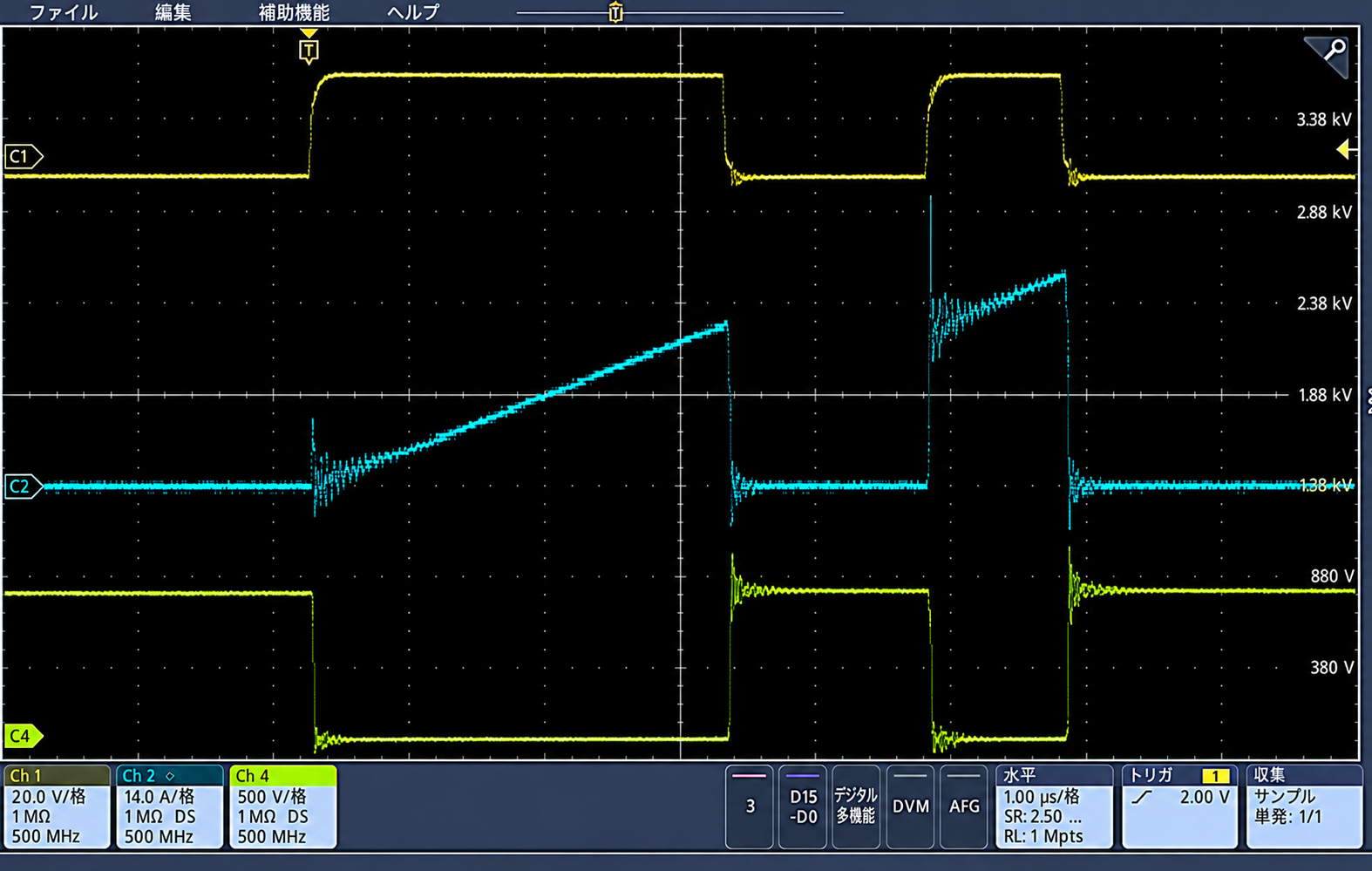Click the 380 V scale label
Image resolution: width=1372 pixels, height=871 pixels.
click(x=1332, y=667)
